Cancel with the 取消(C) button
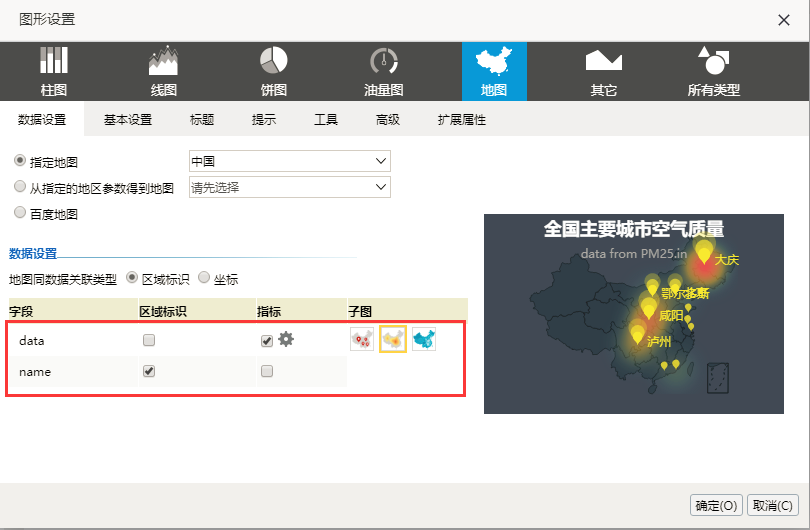 click(773, 505)
